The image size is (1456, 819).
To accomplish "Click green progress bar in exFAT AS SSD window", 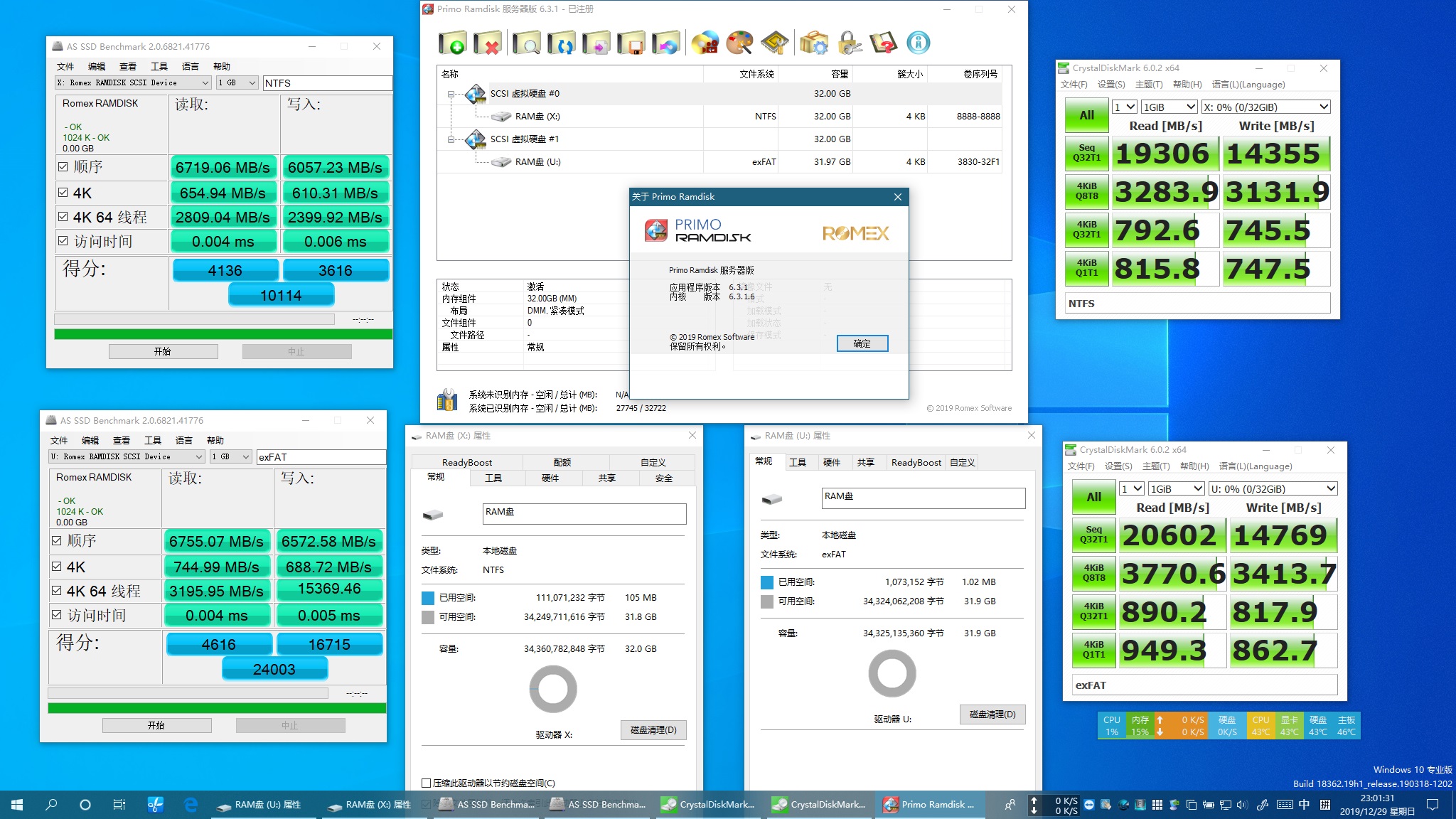I will click(x=217, y=708).
